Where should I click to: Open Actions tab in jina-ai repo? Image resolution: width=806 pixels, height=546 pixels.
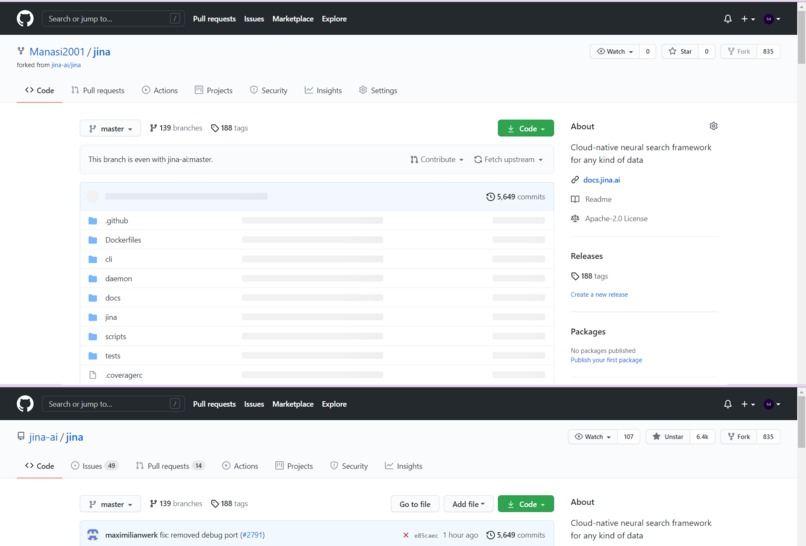[240, 466]
